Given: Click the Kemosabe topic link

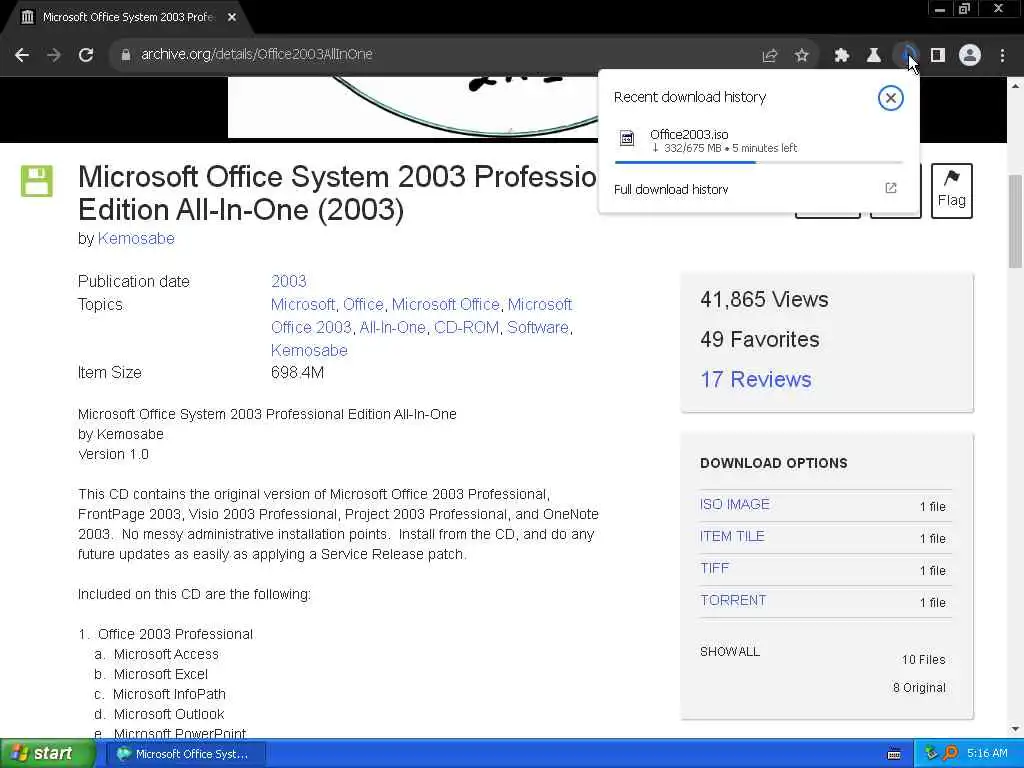Looking at the screenshot, I should (309, 350).
